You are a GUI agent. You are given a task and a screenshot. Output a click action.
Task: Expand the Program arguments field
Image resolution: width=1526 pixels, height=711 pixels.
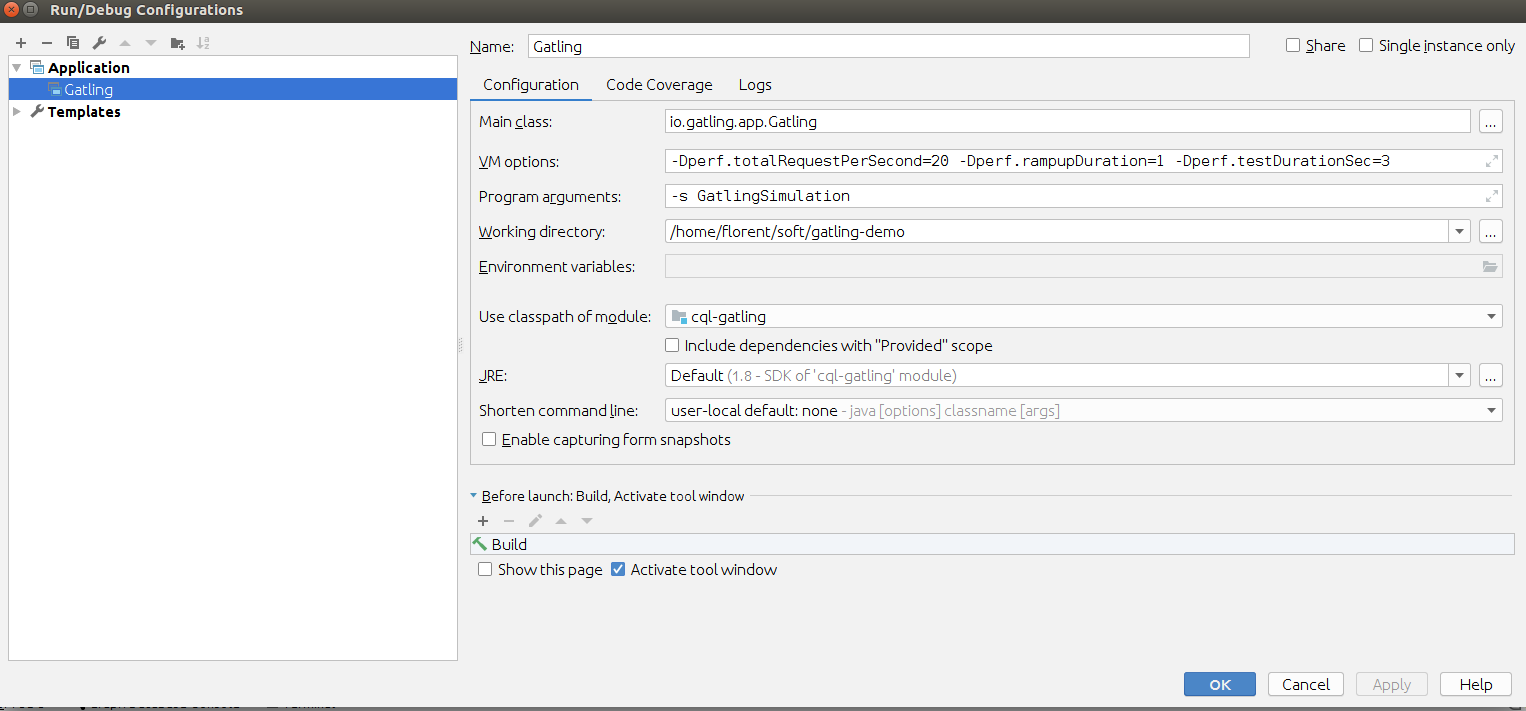[1491, 196]
